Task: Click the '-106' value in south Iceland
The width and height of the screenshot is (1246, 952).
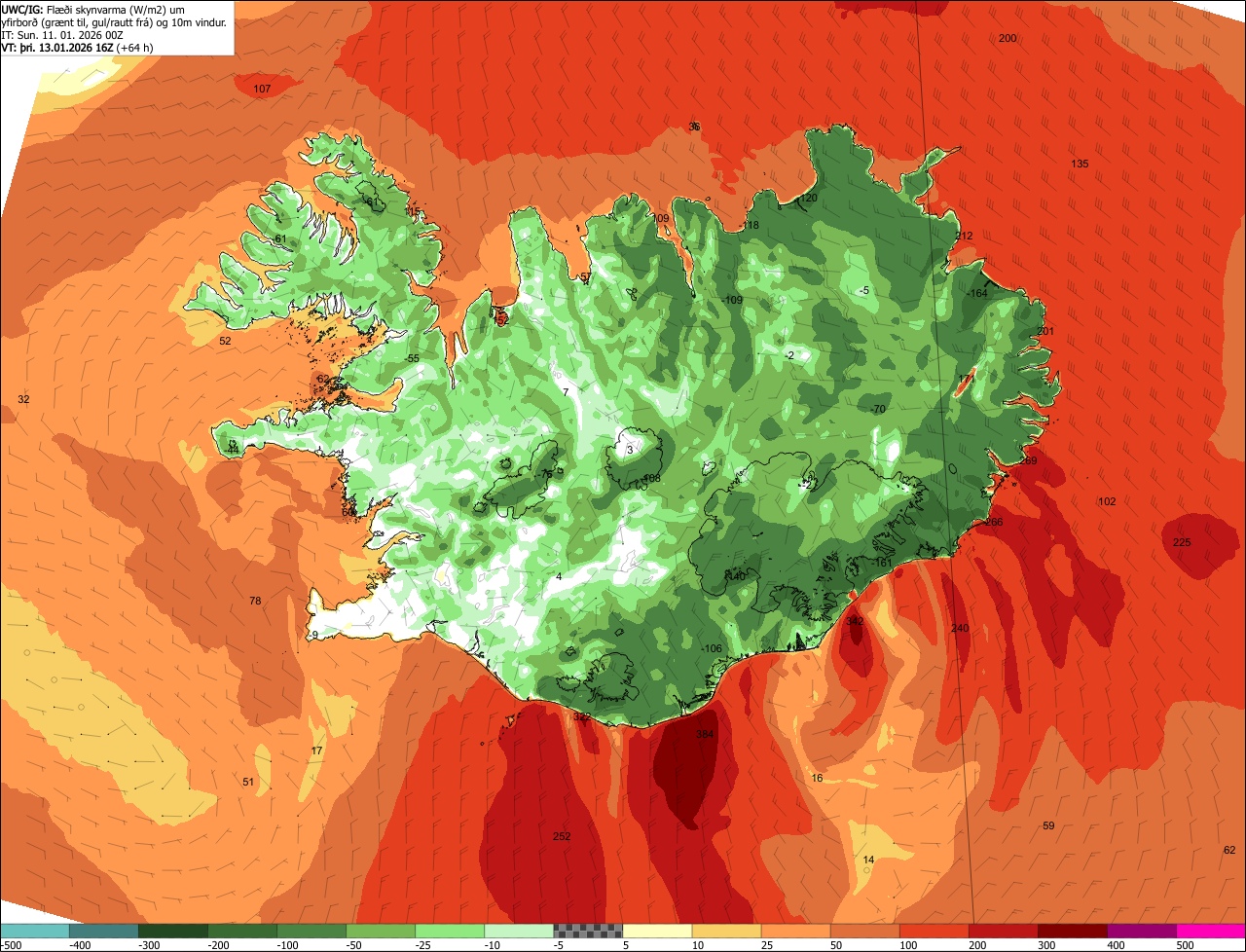Action: 712,649
